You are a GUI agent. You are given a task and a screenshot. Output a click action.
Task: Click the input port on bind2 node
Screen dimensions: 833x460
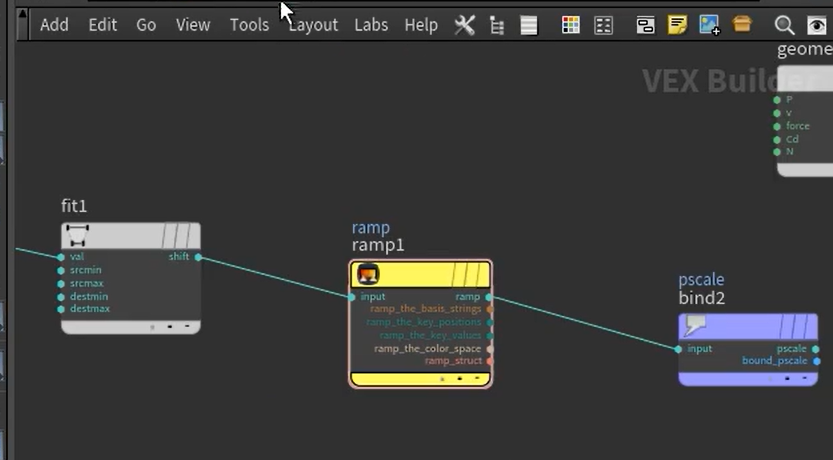678,349
